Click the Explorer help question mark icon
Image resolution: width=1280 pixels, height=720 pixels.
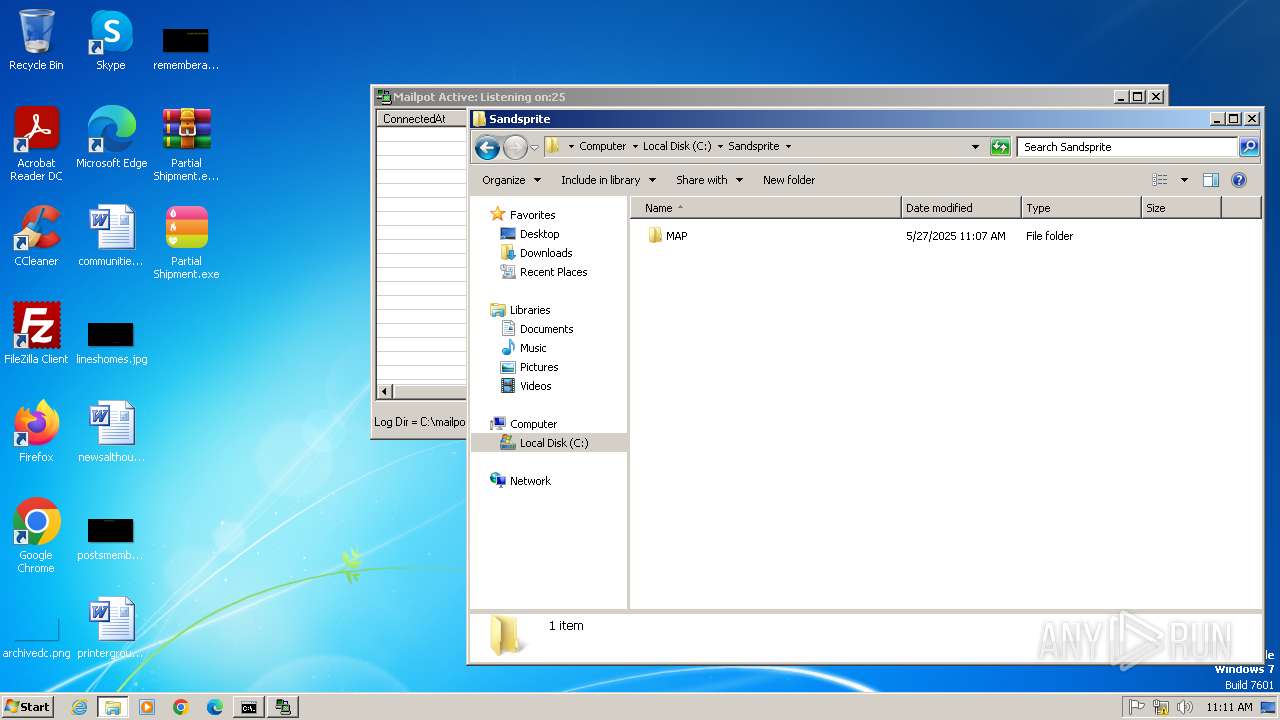point(1239,180)
